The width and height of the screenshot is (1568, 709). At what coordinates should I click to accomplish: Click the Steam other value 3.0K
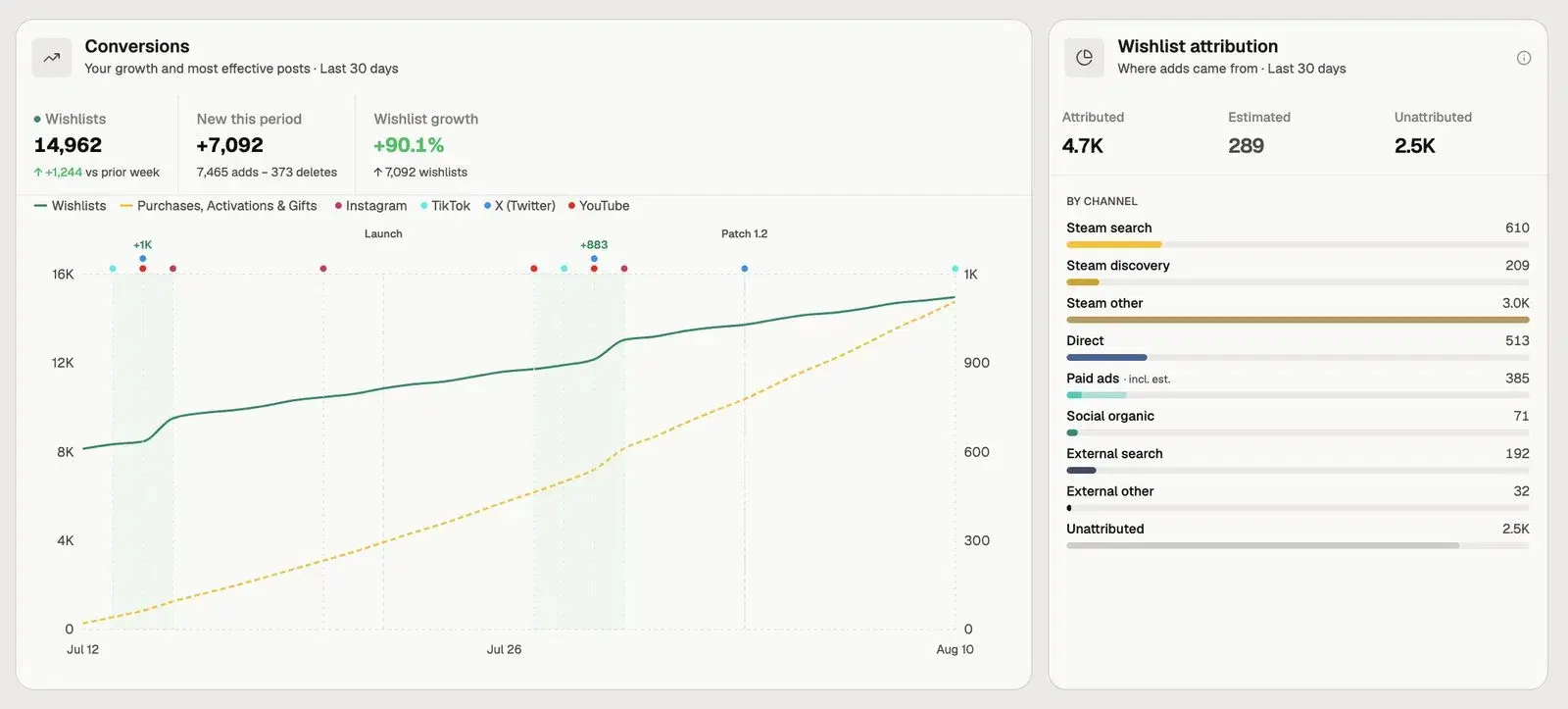click(1515, 303)
